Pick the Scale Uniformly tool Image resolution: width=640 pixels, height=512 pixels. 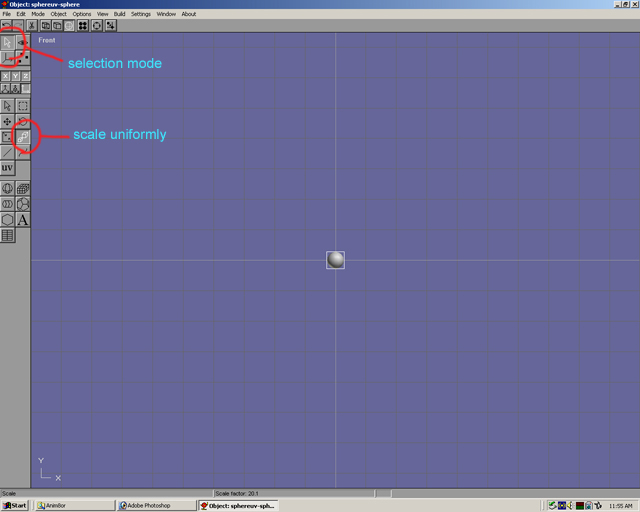tap(22, 137)
